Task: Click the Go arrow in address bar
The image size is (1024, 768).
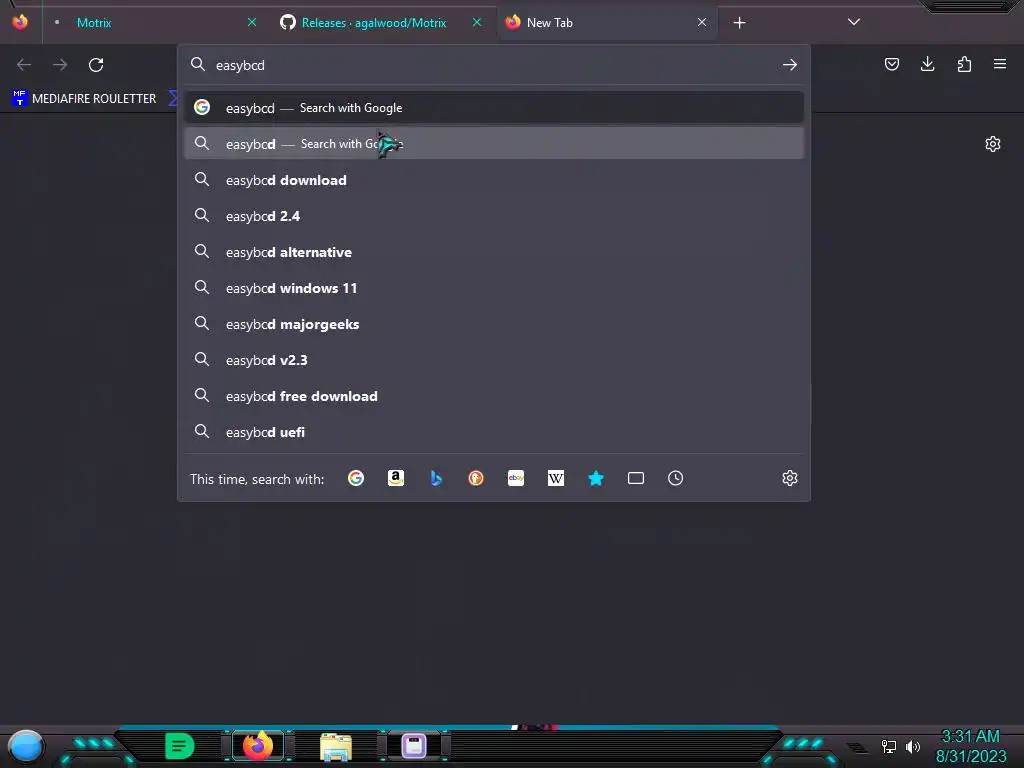Action: point(790,65)
